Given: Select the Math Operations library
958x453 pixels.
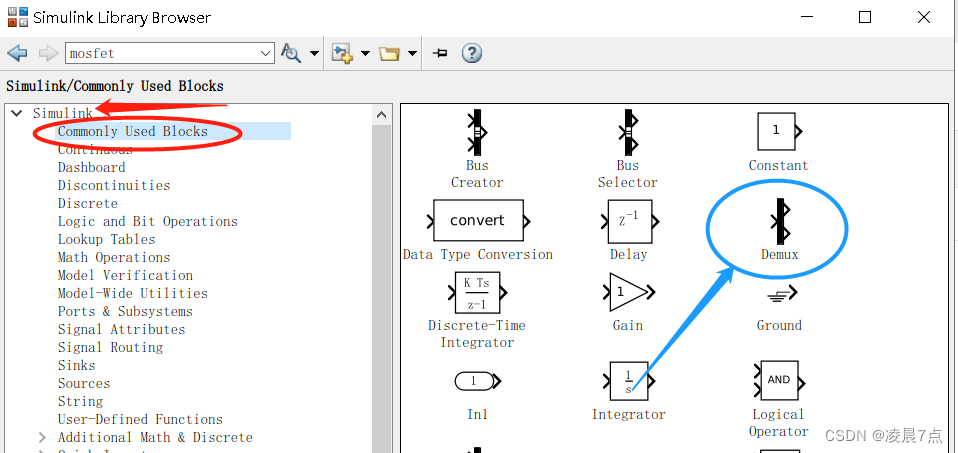Looking at the screenshot, I should pos(114,257).
